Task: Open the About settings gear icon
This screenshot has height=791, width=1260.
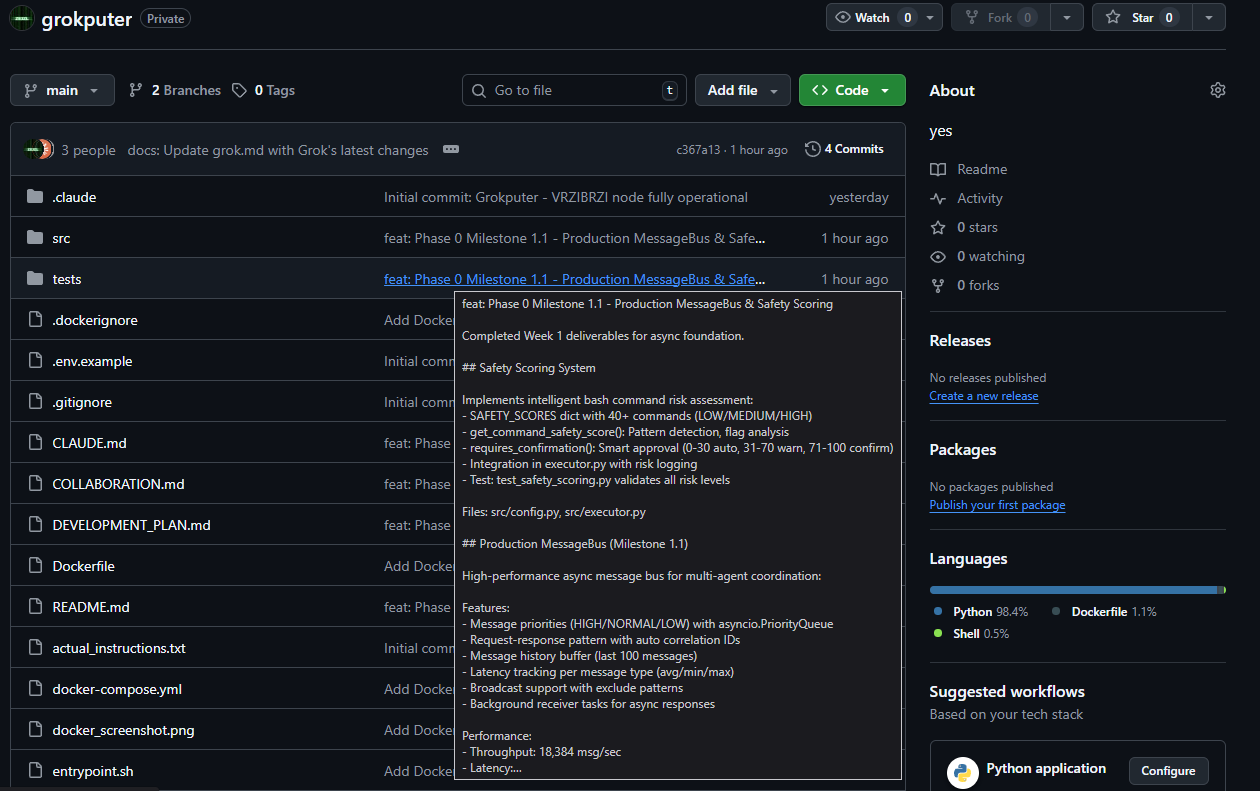Action: (1217, 90)
